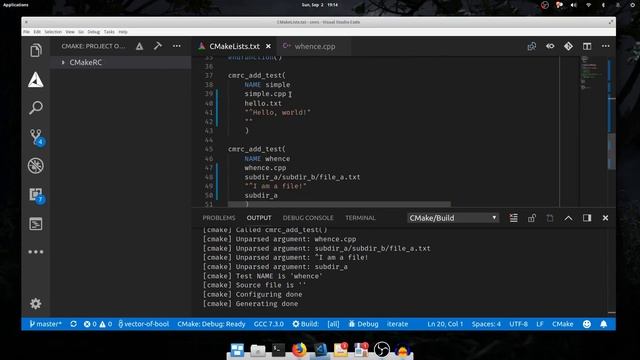This screenshot has height=360, width=640.
Task: Open the CMake/Build output channel dropdown
Action: (453, 218)
